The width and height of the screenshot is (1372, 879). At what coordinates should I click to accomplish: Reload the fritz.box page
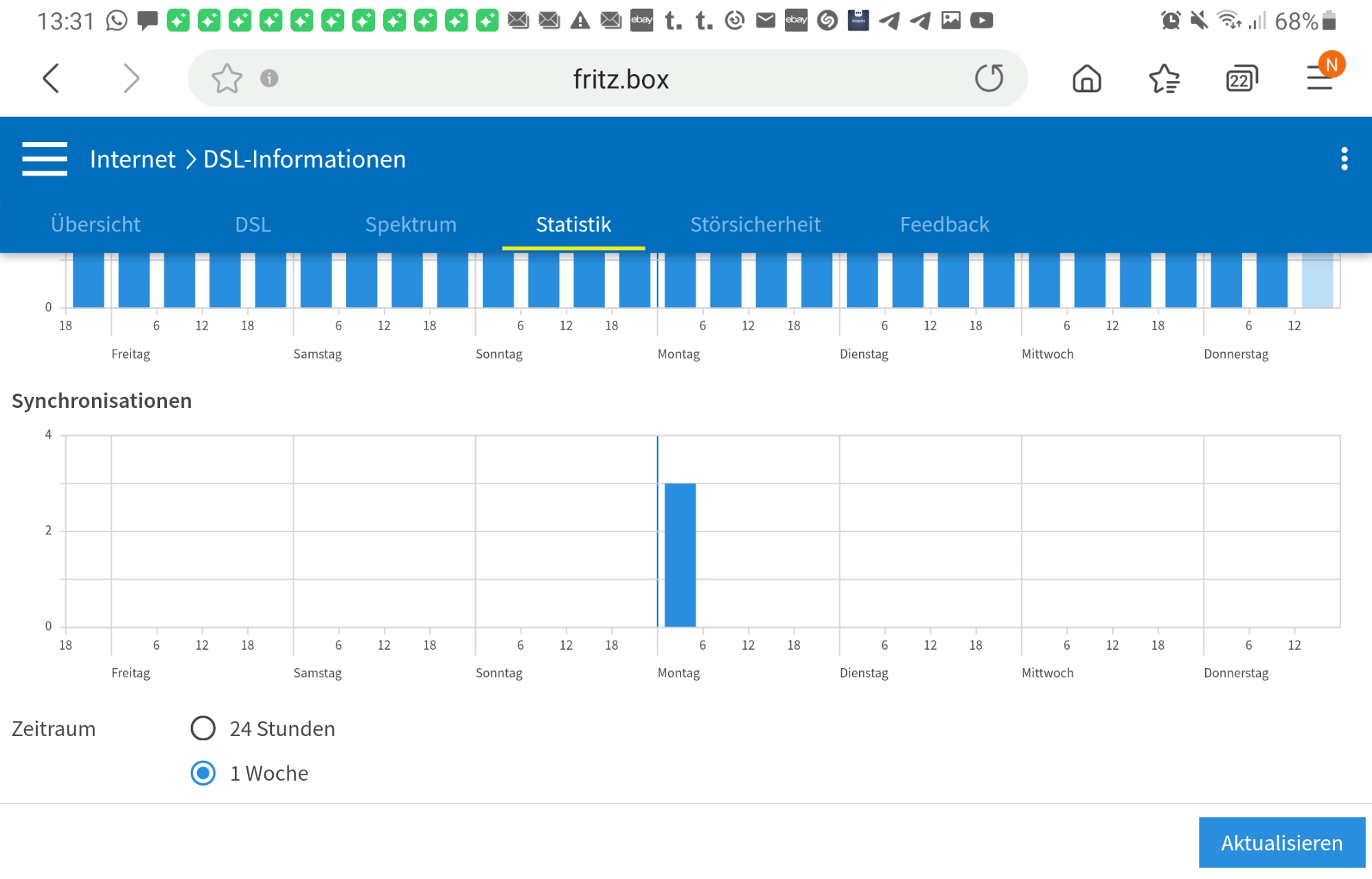point(989,78)
